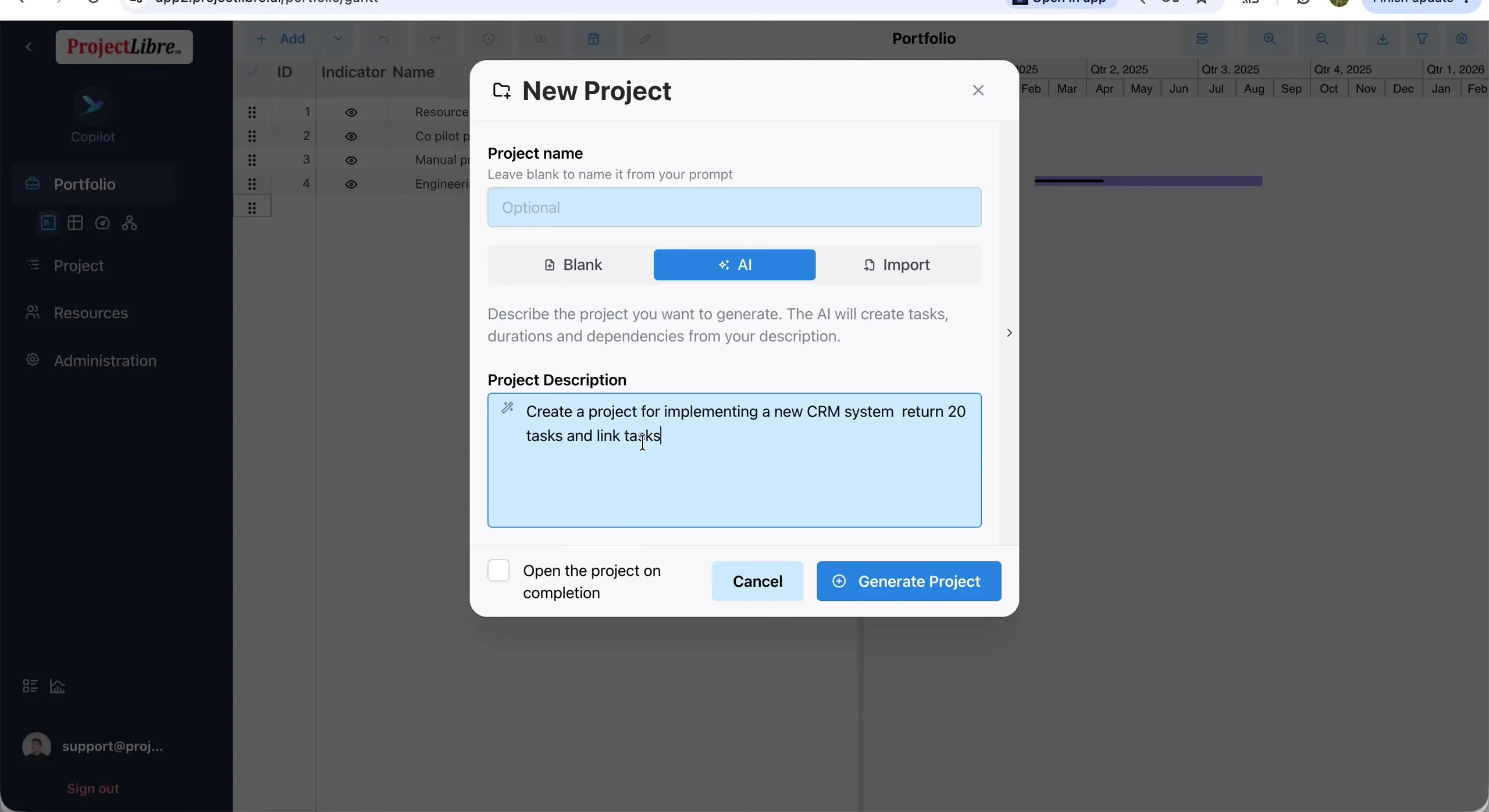The width and height of the screenshot is (1489, 812).
Task: Expand the Add dropdown arrow
Action: 338,38
